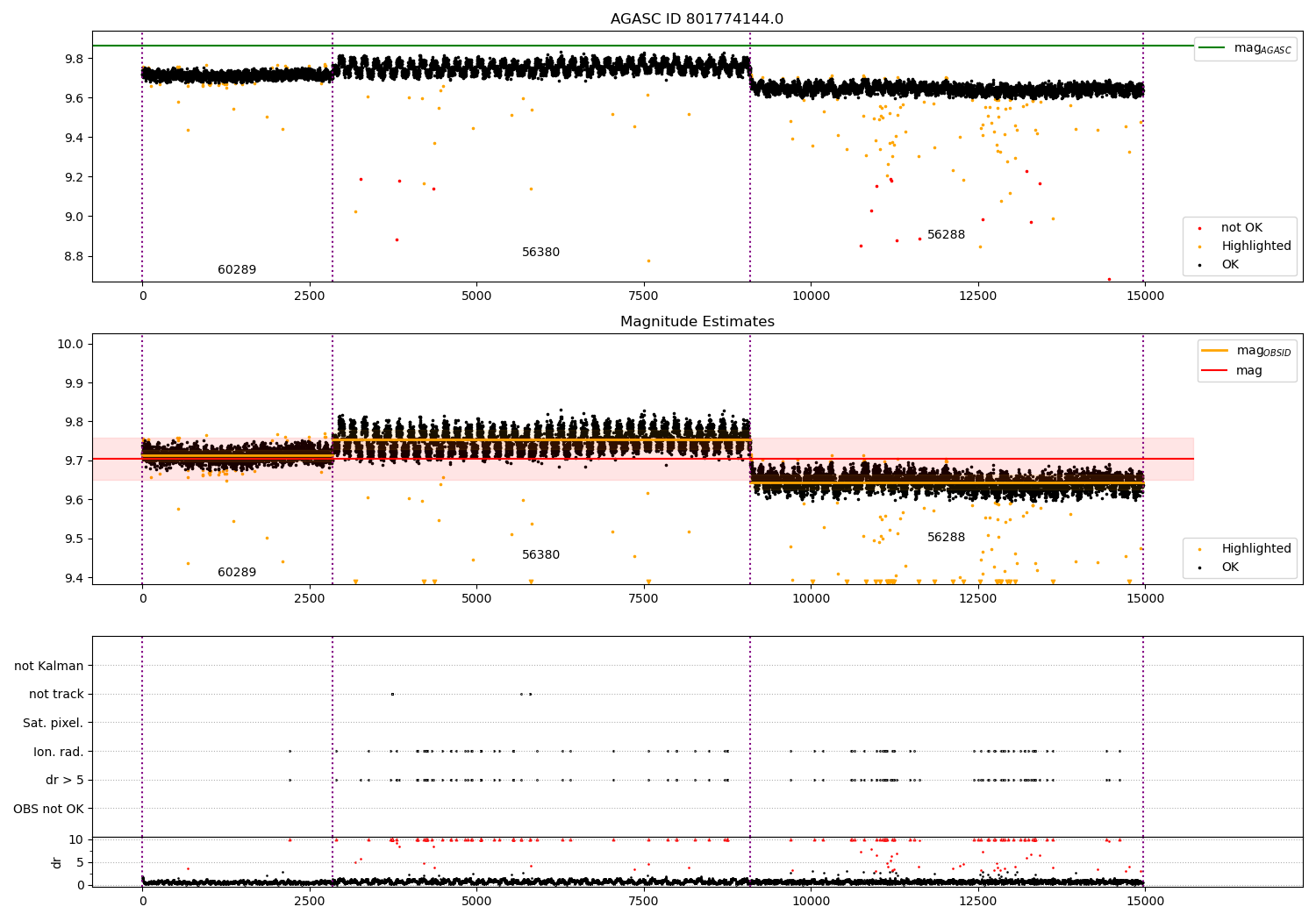Click the 8.8 y-tick of the top plot
1316x921 pixels.
point(74,256)
